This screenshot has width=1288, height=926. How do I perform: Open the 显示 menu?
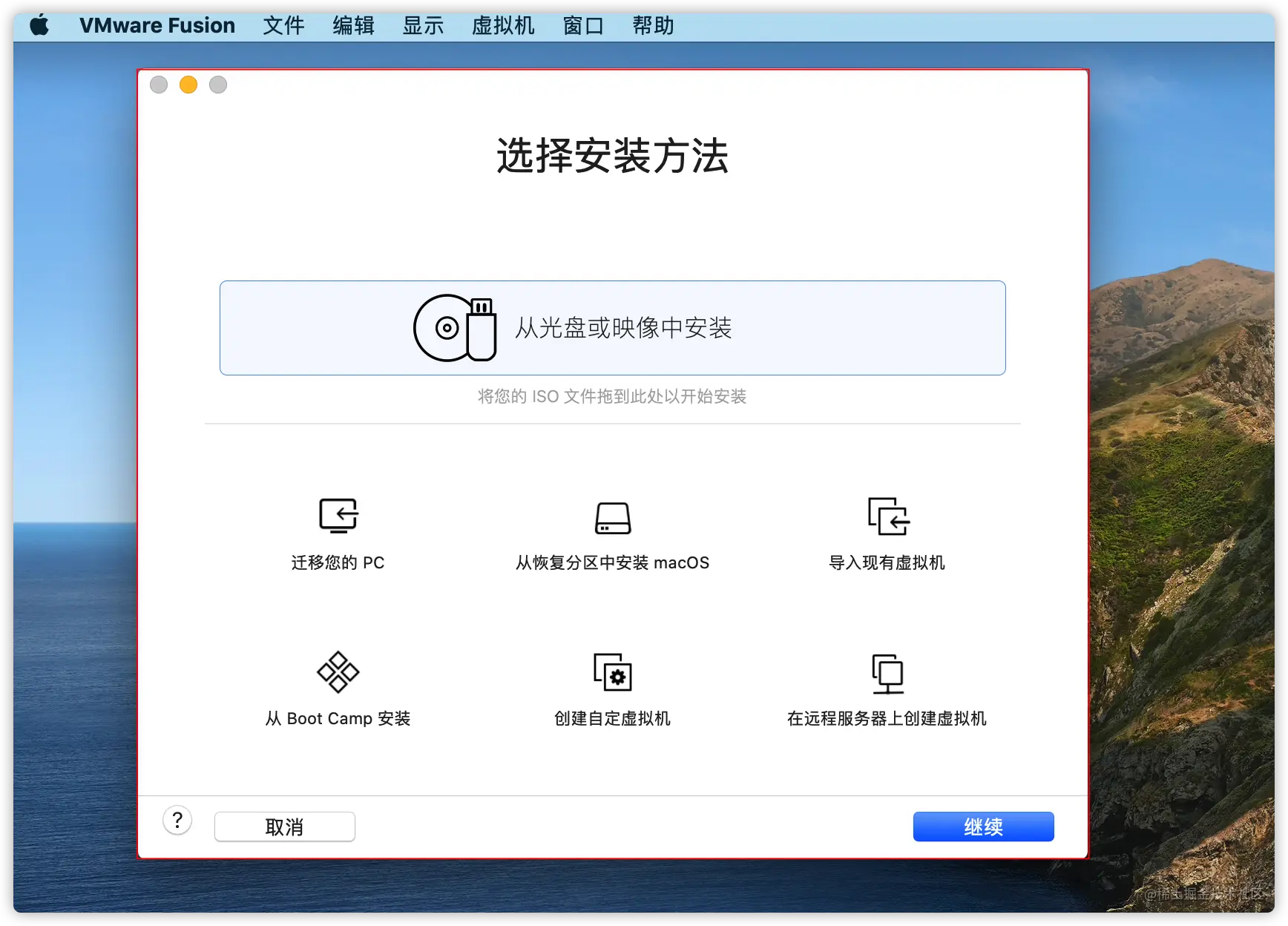pos(423,25)
